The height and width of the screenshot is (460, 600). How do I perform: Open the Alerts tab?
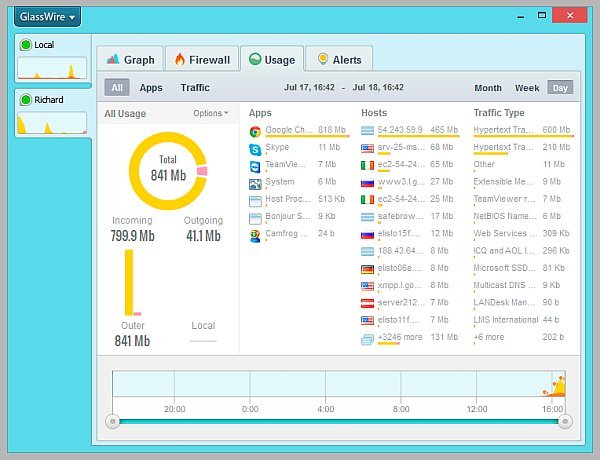pyautogui.click(x=339, y=60)
